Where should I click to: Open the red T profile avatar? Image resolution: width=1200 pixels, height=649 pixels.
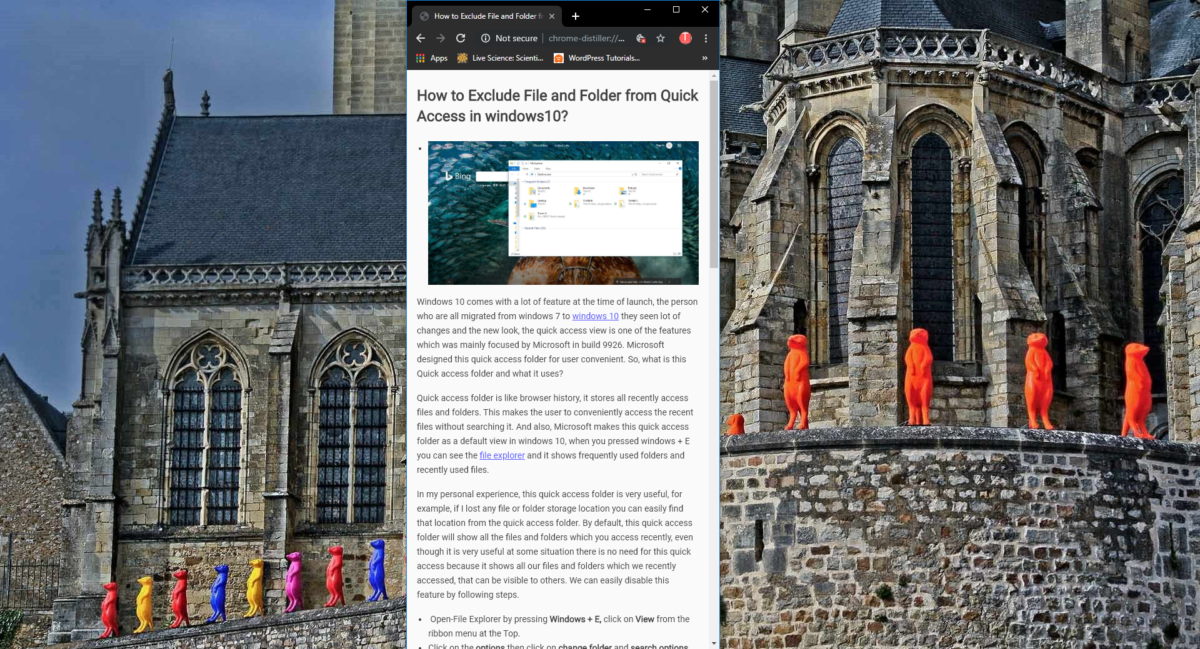[x=685, y=38]
